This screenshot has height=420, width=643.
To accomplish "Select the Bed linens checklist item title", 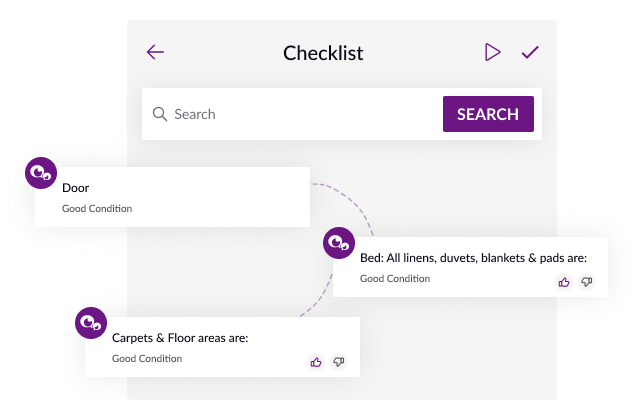I will tap(473, 258).
